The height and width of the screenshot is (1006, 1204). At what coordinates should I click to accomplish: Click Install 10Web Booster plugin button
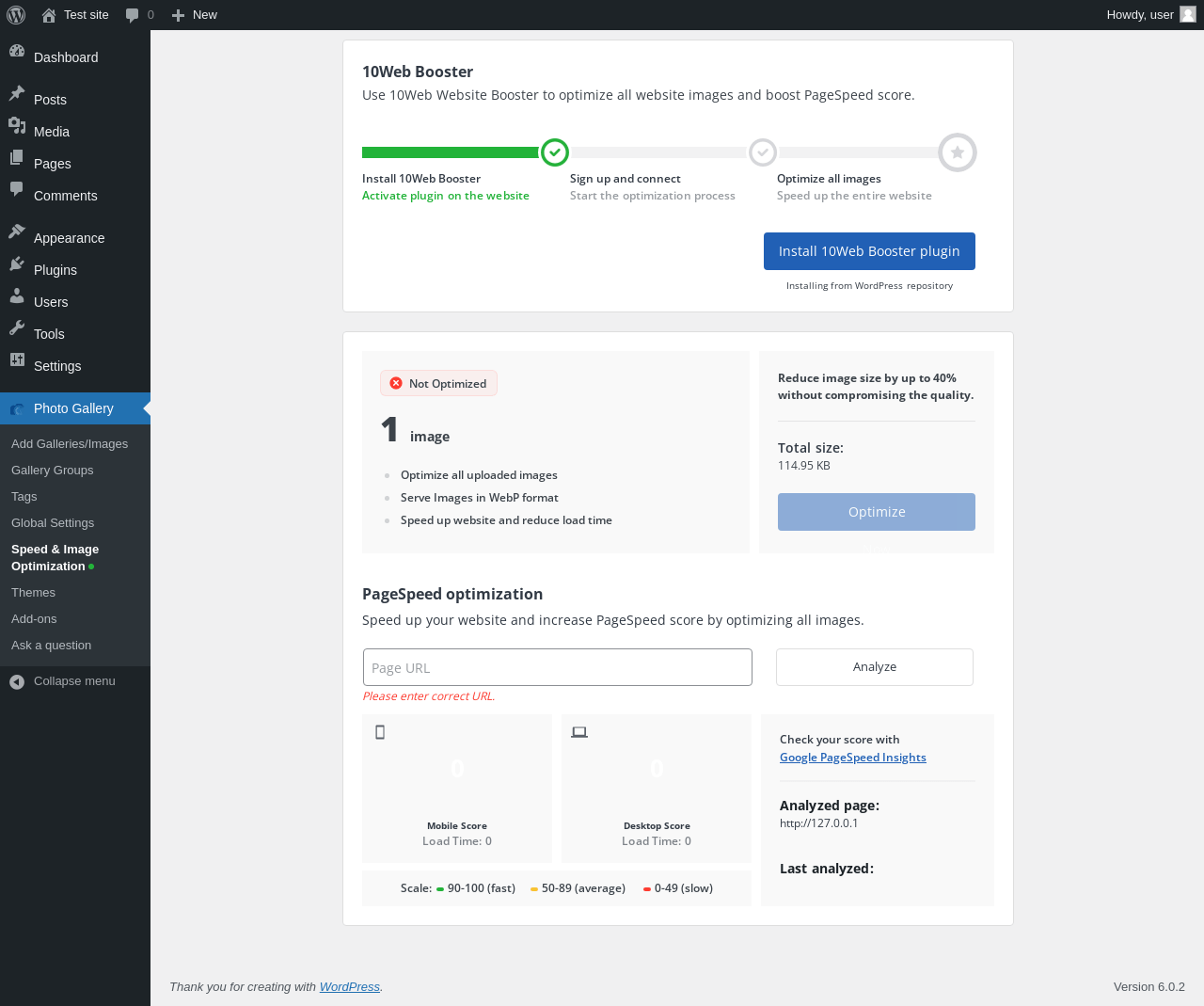pyautogui.click(x=869, y=251)
